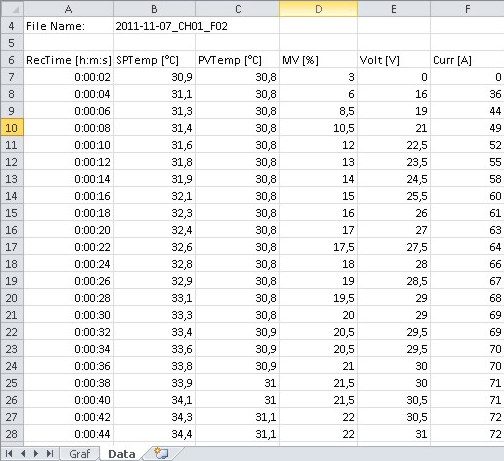Select the Data sheet tab

122,454
